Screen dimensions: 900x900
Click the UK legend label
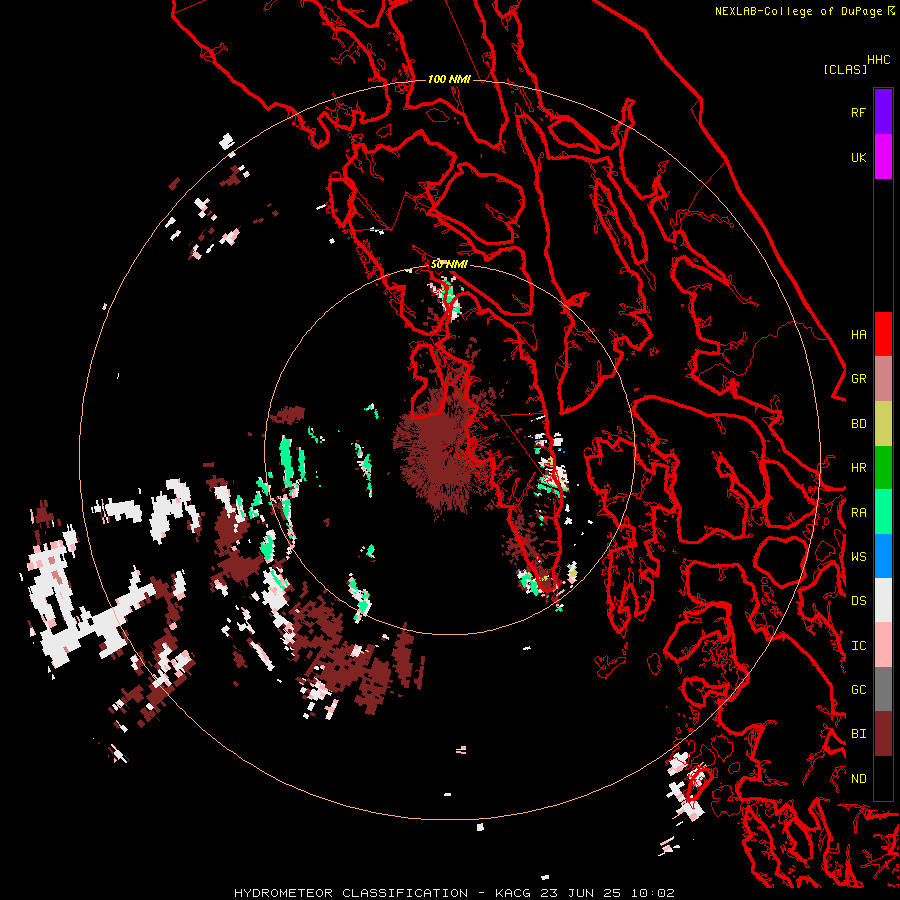coord(858,157)
